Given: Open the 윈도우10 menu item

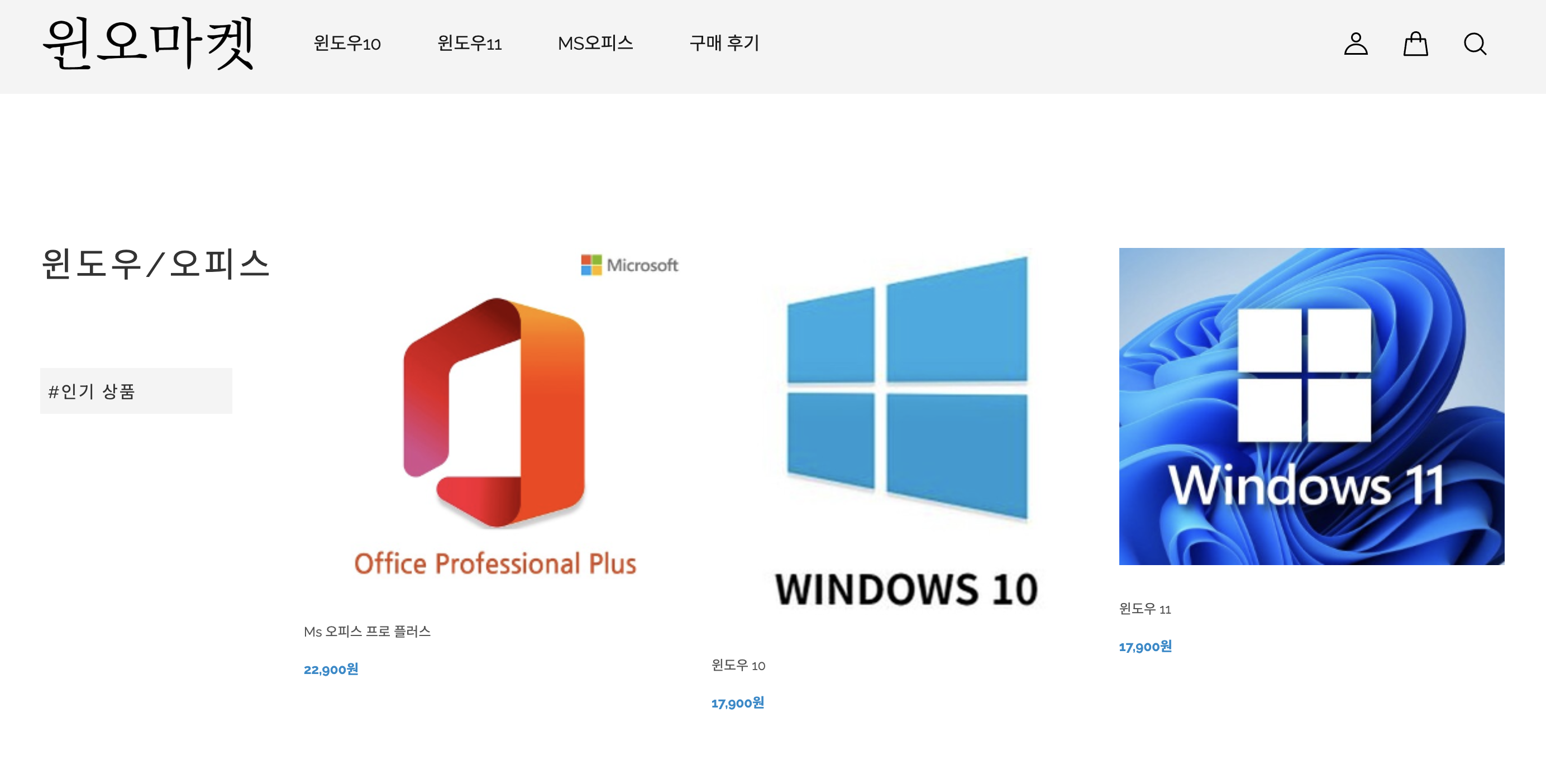Looking at the screenshot, I should click(347, 43).
